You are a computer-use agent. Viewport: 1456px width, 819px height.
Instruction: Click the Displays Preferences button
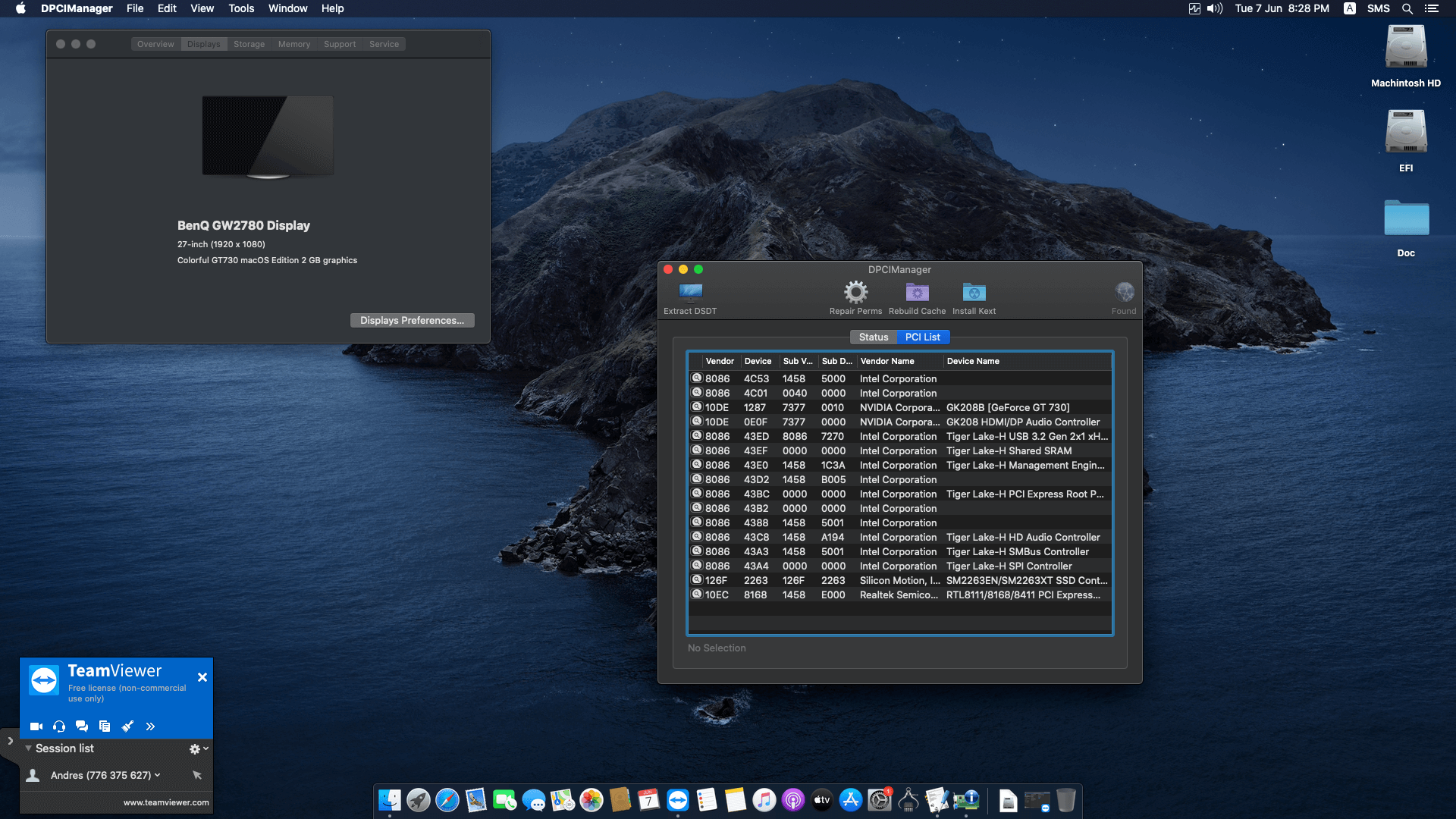pyautogui.click(x=412, y=320)
